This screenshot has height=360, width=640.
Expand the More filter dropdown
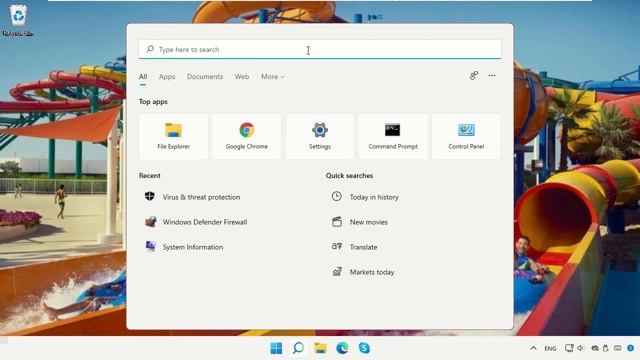[273, 77]
